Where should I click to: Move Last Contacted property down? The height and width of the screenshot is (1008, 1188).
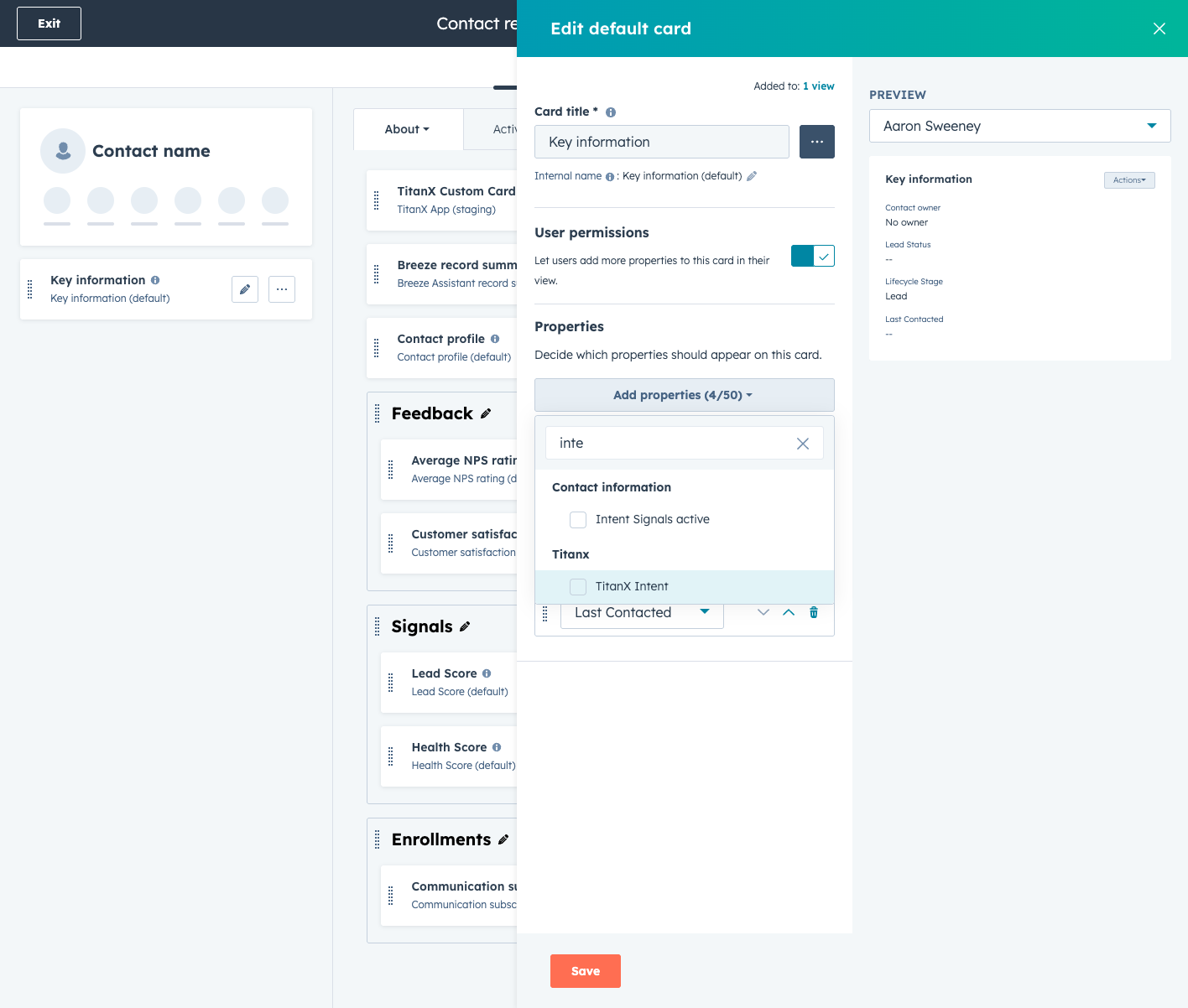763,612
